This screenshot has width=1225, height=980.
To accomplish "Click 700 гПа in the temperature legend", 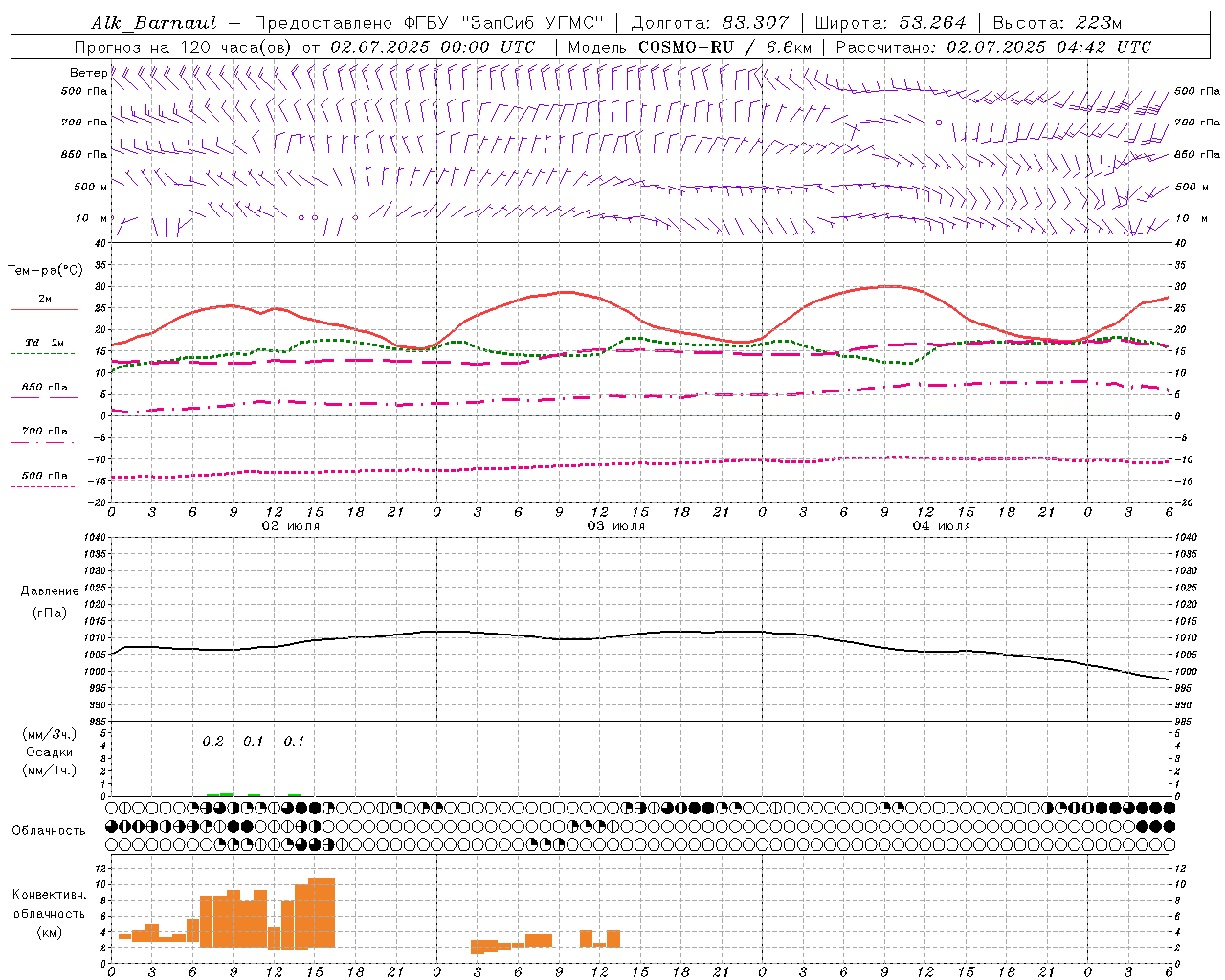I will click(45, 432).
